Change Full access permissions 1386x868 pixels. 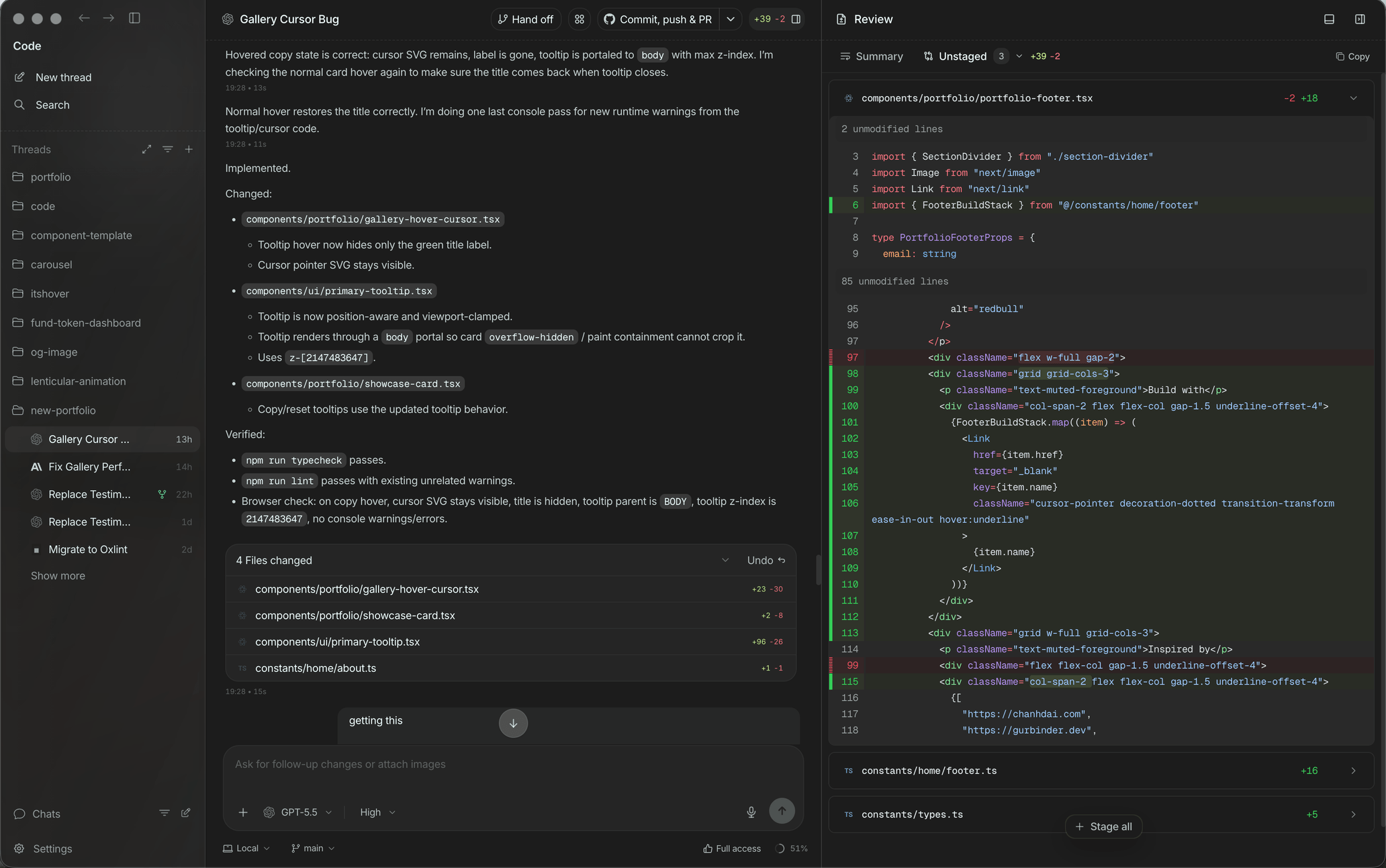pyautogui.click(x=732, y=849)
